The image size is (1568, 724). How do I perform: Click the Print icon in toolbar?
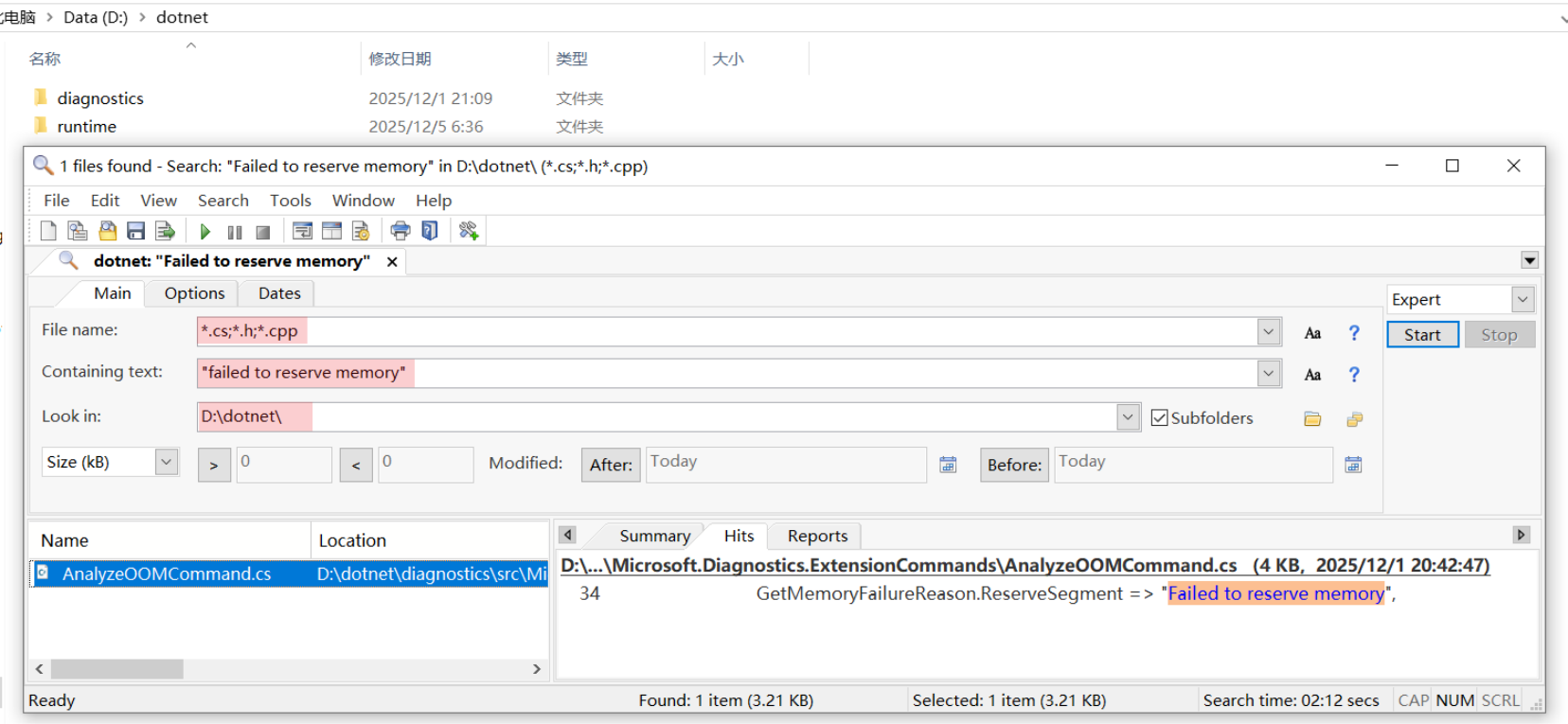coord(401,231)
